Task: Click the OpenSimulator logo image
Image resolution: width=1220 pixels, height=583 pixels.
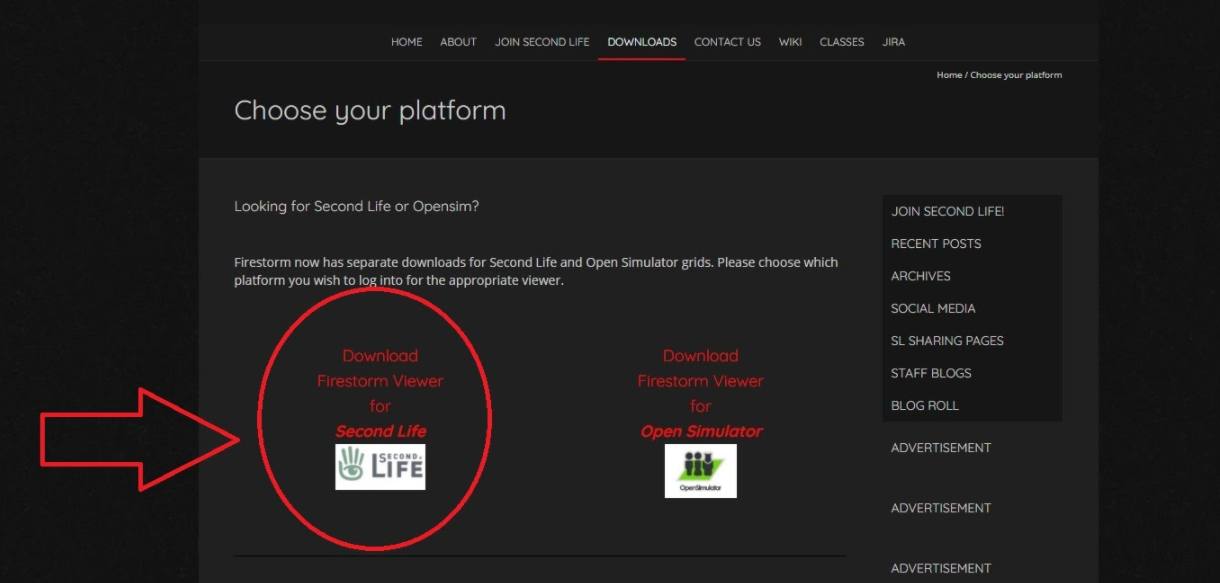Action: 700,471
